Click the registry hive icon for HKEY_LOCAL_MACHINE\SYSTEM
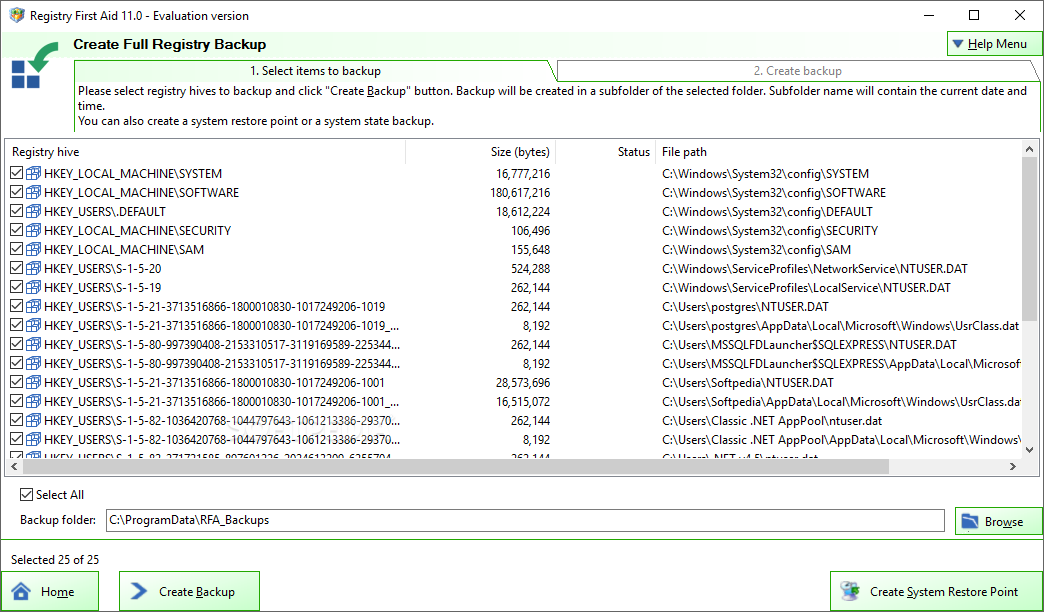The width and height of the screenshot is (1044, 612). 33,174
